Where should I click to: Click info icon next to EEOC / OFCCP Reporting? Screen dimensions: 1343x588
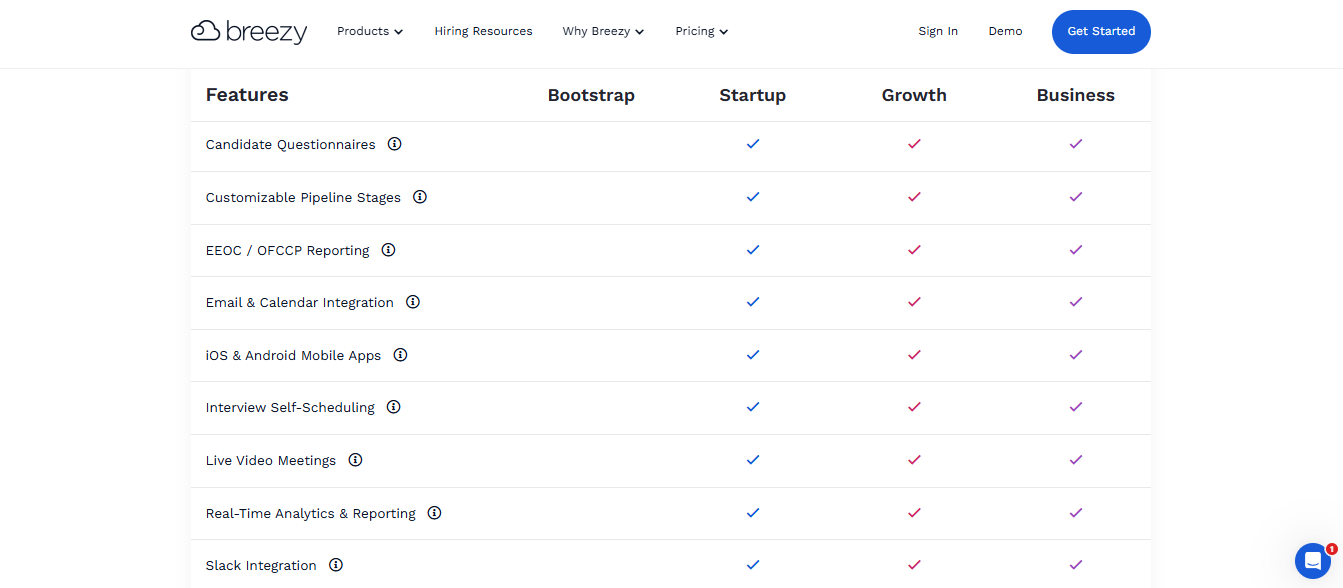388,250
